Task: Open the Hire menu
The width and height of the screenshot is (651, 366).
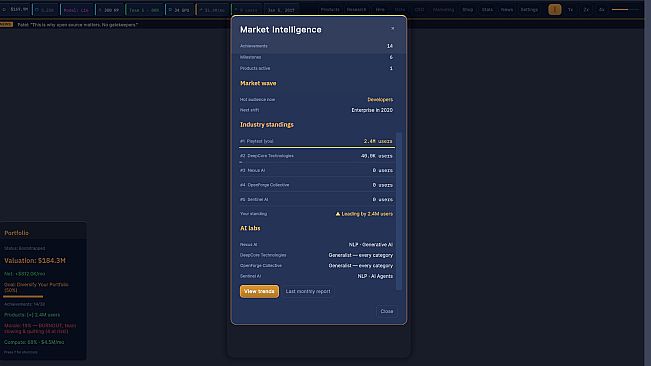Action: [x=380, y=9]
